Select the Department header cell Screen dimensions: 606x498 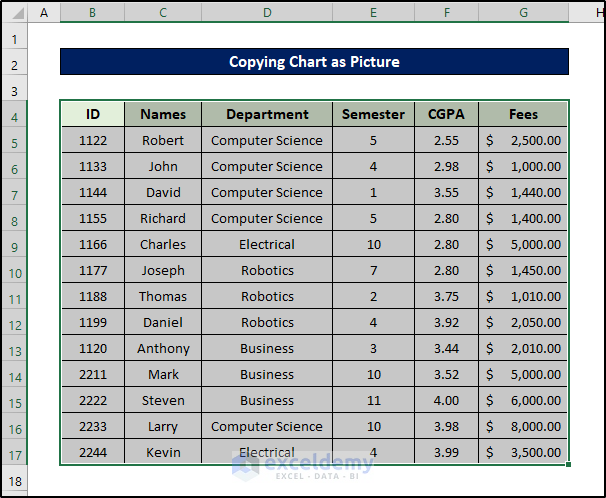267,114
